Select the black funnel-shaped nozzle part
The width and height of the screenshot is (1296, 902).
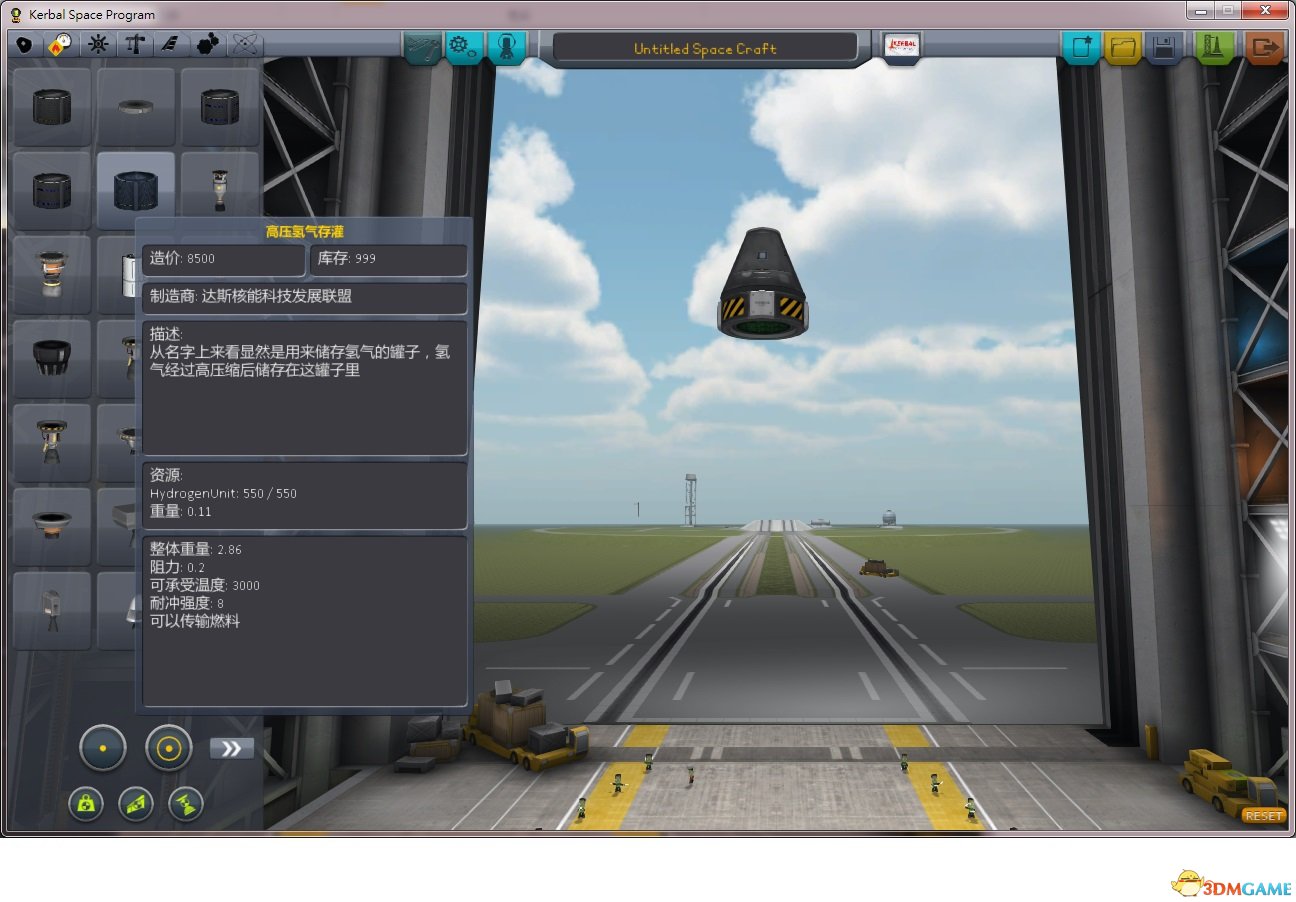tap(52, 358)
